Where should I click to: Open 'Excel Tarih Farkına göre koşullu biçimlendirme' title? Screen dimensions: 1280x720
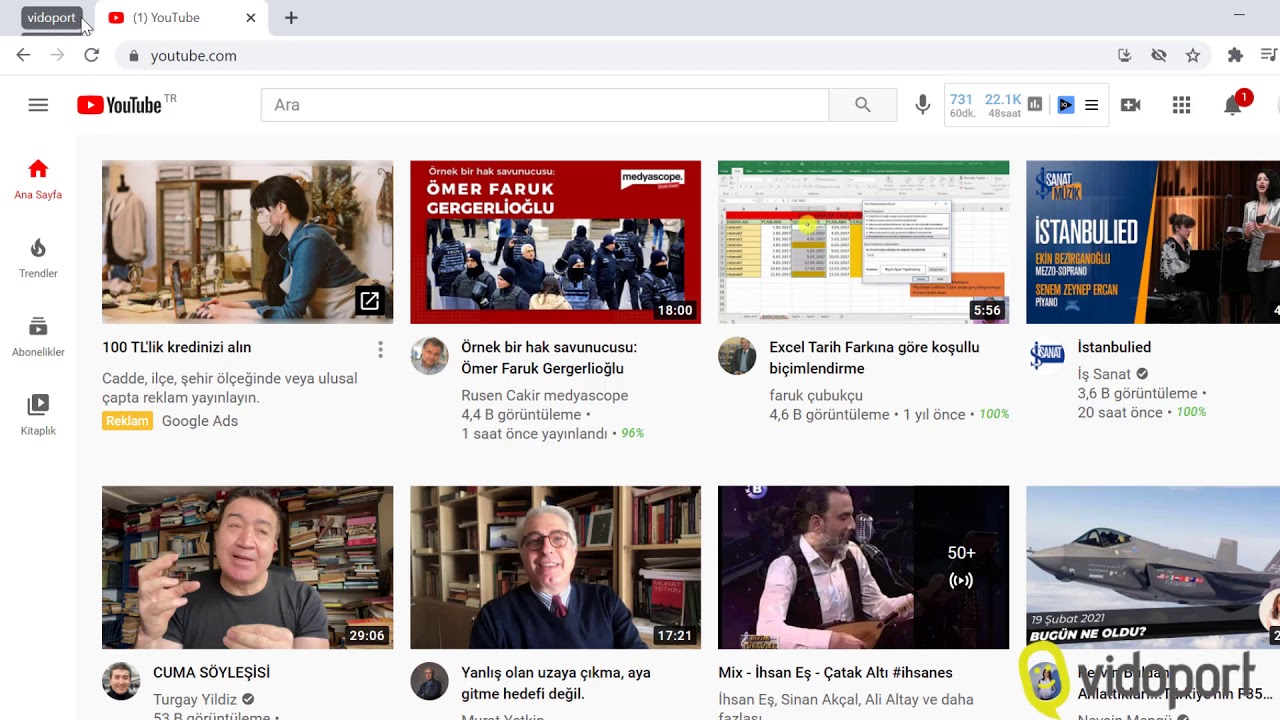[874, 358]
